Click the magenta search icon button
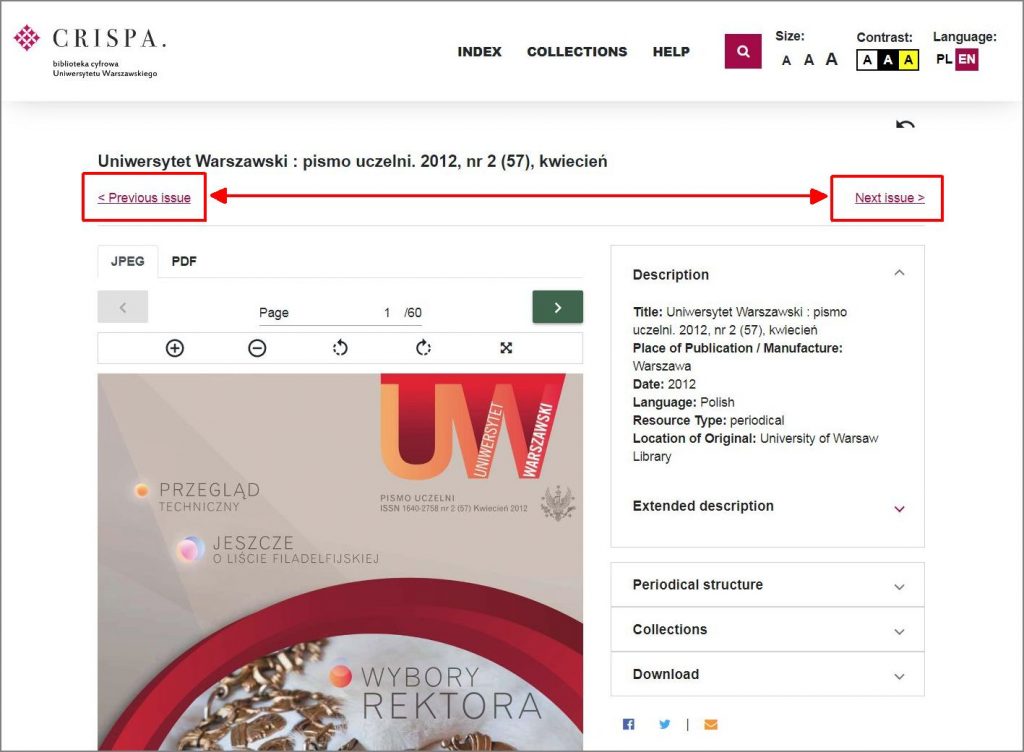The image size is (1024, 752). coord(742,51)
